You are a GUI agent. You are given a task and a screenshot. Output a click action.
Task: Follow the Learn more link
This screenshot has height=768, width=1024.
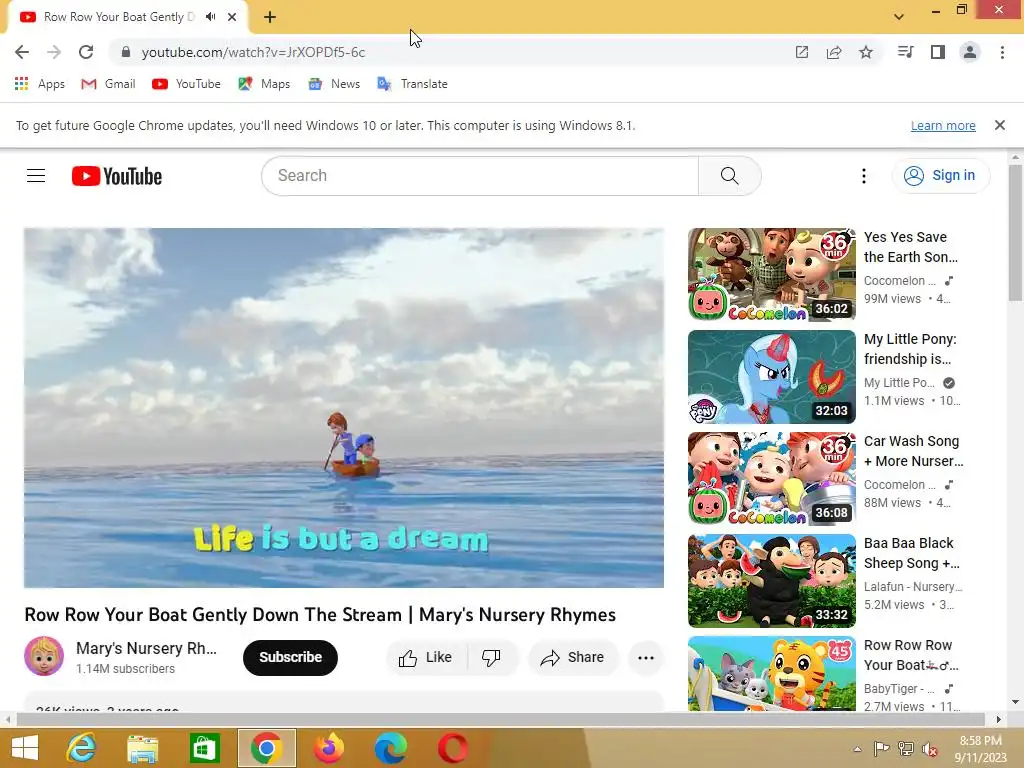tap(943, 125)
